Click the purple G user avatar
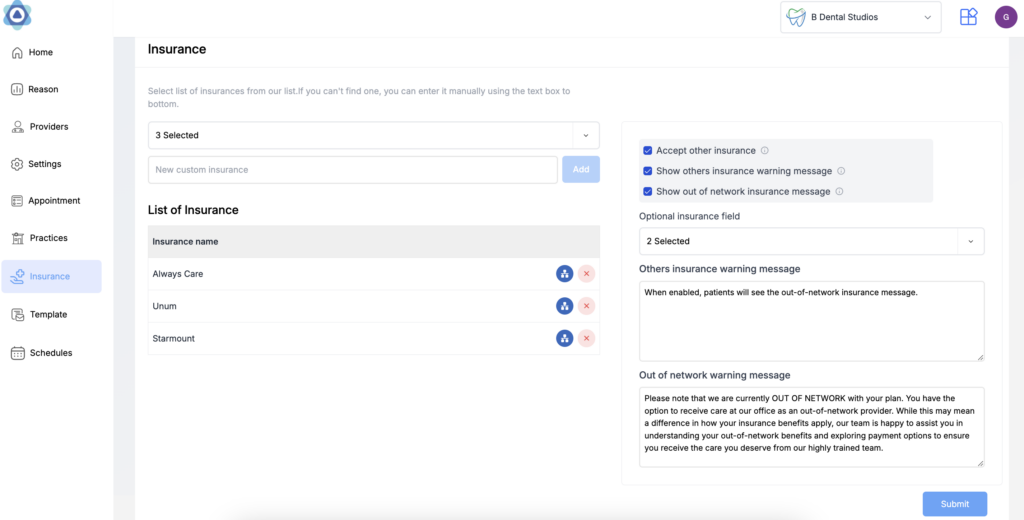1024x520 pixels. point(1005,17)
